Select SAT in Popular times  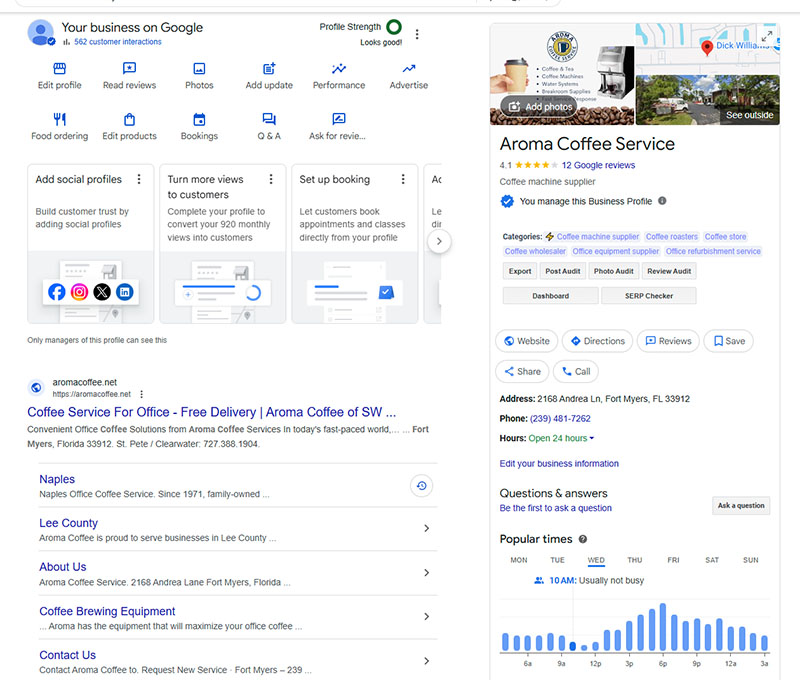[712, 560]
